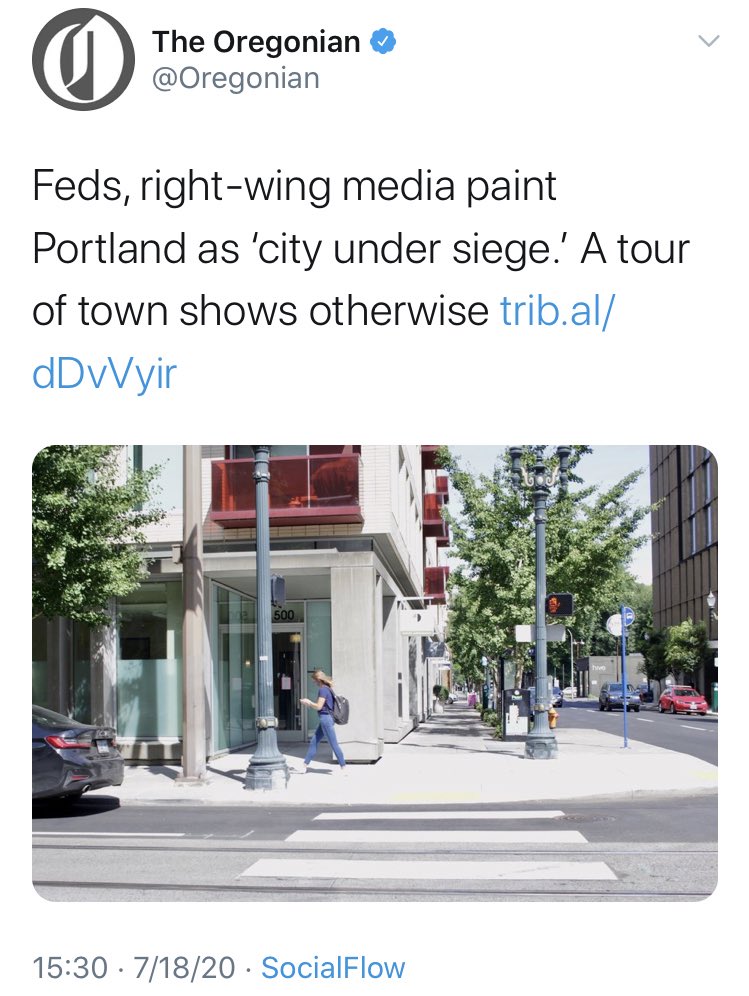The image size is (749, 996).
Task: Visit the @Oregonian handle
Action: pyautogui.click(x=235, y=79)
